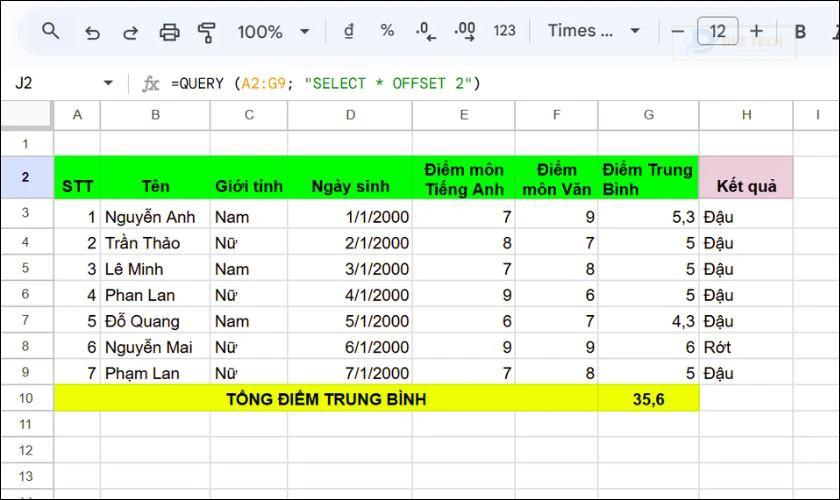This screenshot has width=840, height=500.
Task: Click cell Phan Lan
Action: 155,295
